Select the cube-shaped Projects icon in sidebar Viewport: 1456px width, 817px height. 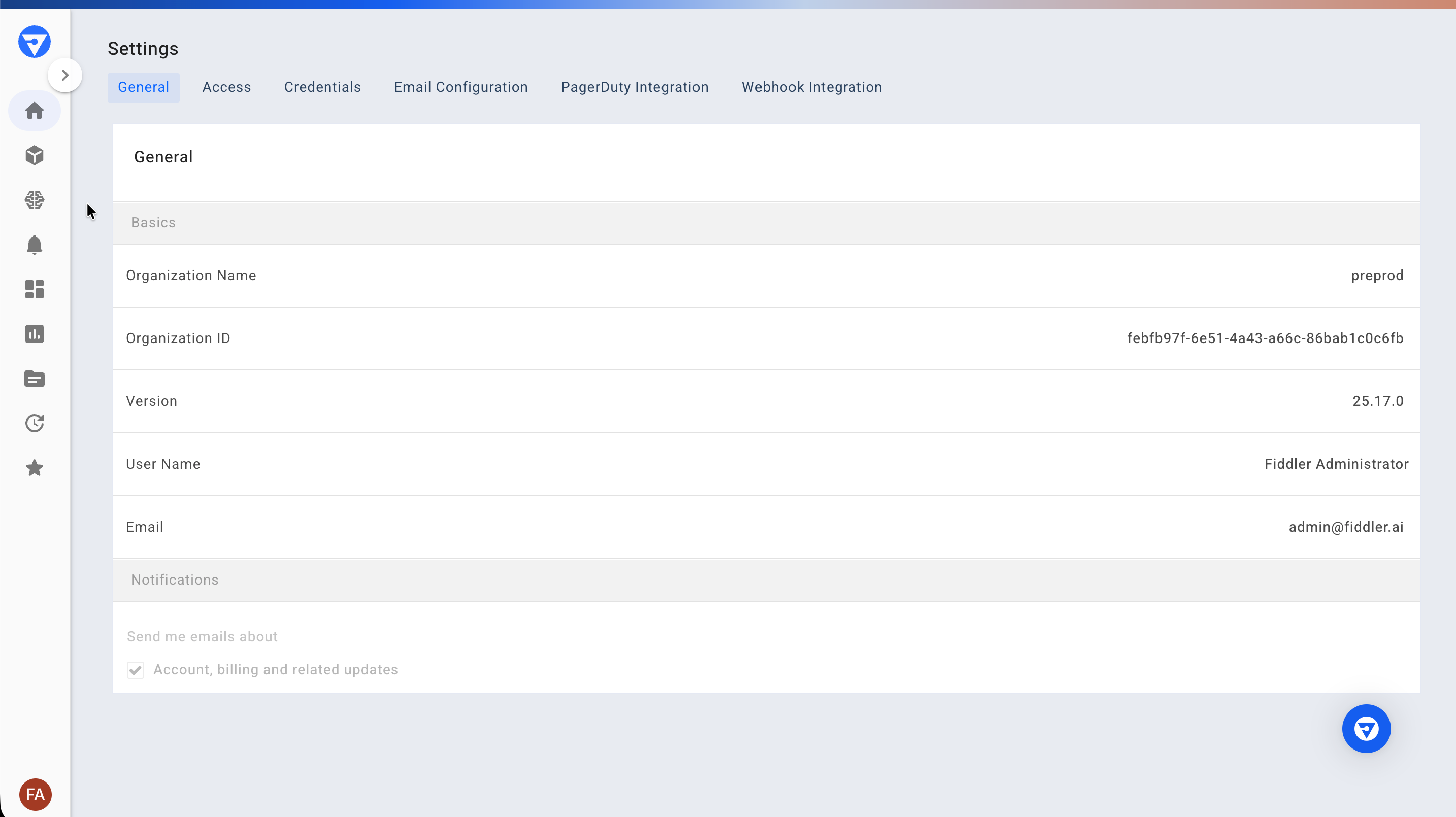(x=35, y=155)
